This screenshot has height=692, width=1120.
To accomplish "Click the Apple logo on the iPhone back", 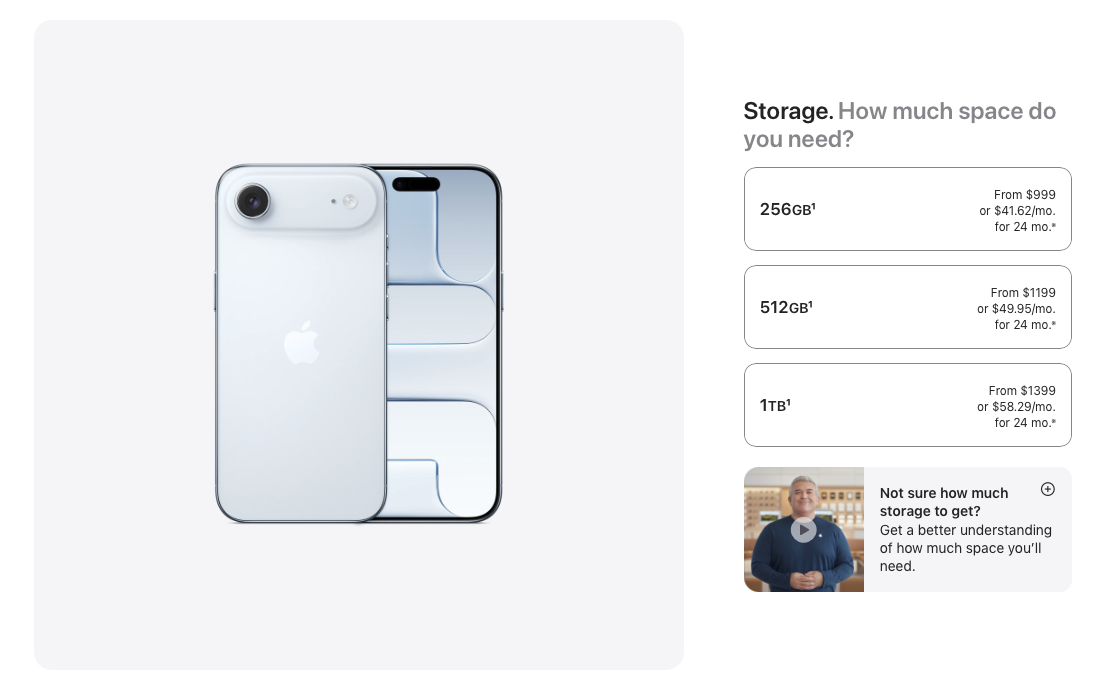I will pyautogui.click(x=301, y=343).
